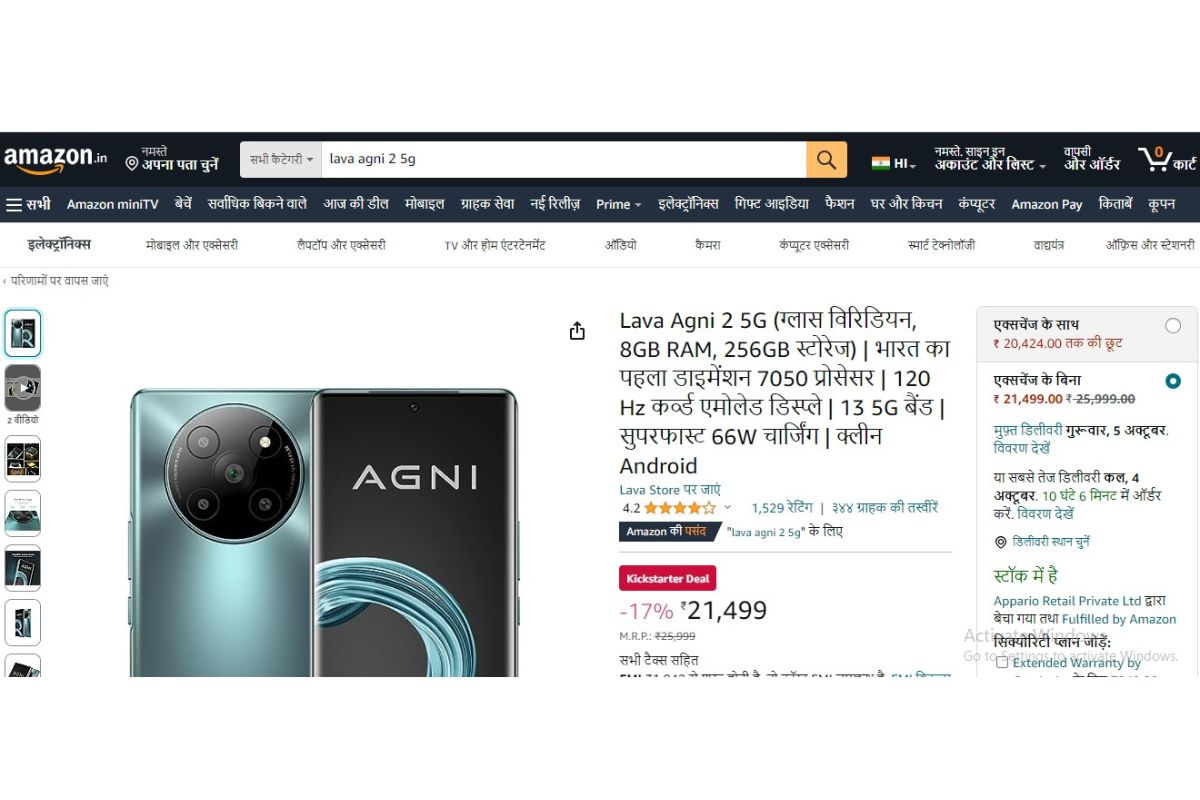The height and width of the screenshot is (800, 1200).
Task: Select the 'एक्सचेंज के बिना' radio option
Action: click(x=1173, y=381)
